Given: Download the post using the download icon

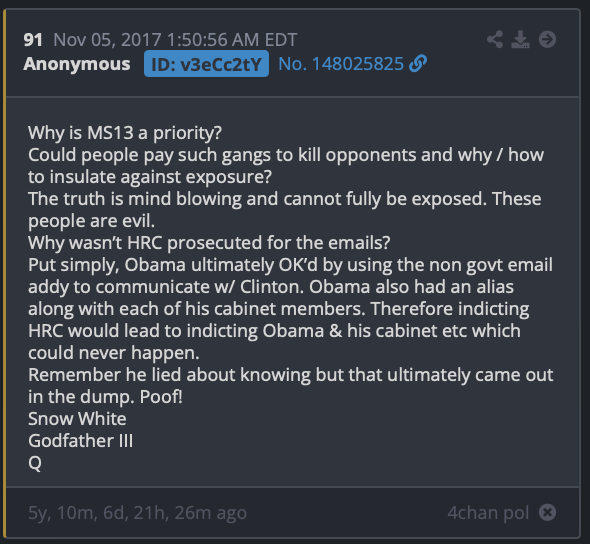Looking at the screenshot, I should tap(520, 40).
